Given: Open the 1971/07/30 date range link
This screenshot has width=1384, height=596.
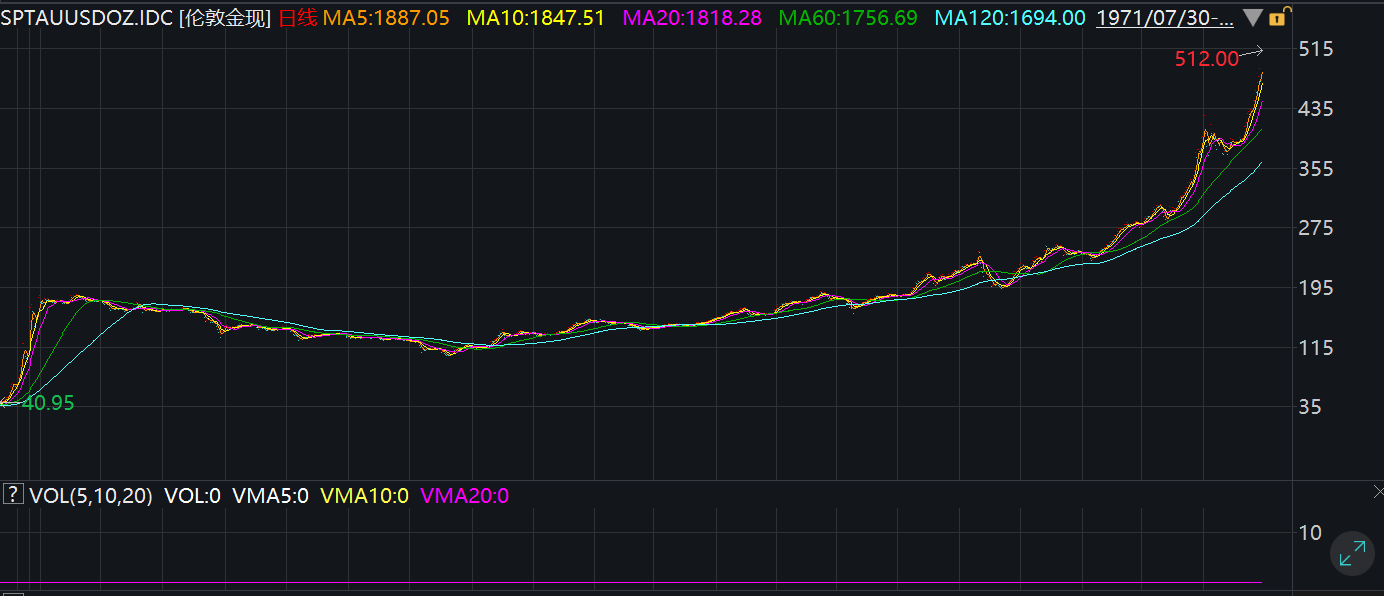Looking at the screenshot, I should click(x=1165, y=18).
